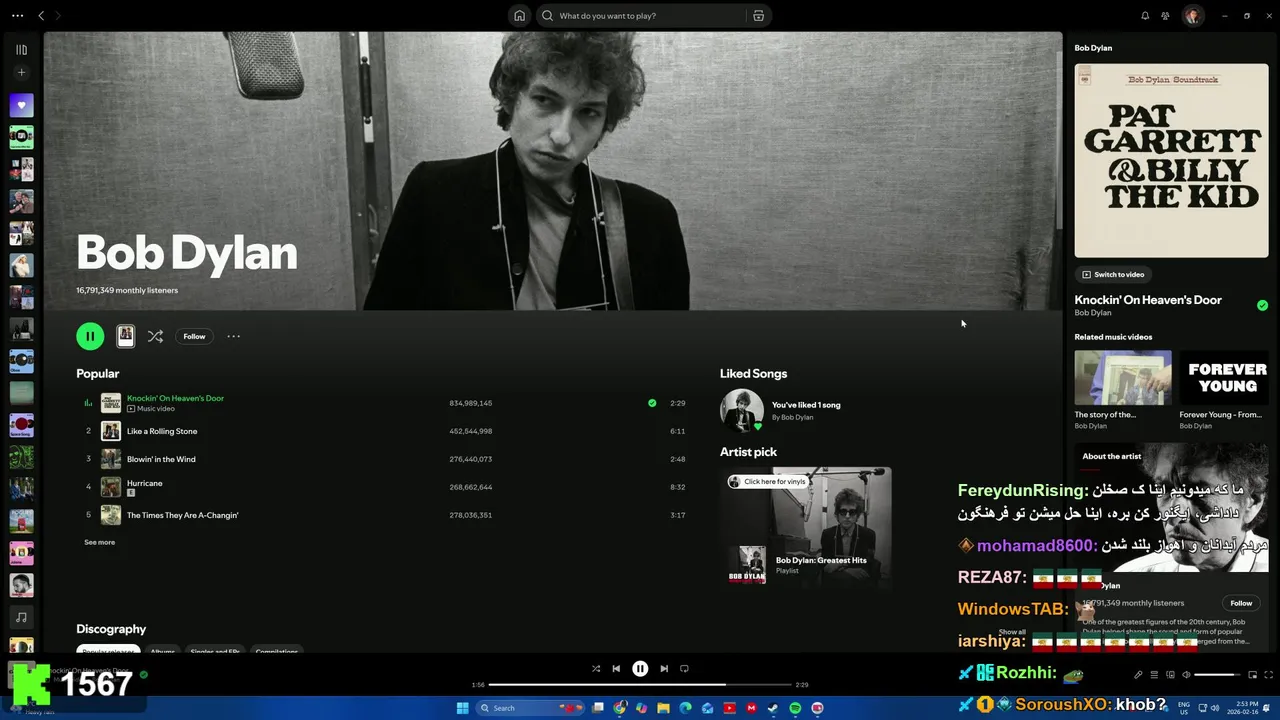The image size is (1280, 720).
Task: Click the Click here for vinyls label
Action: coord(768,481)
